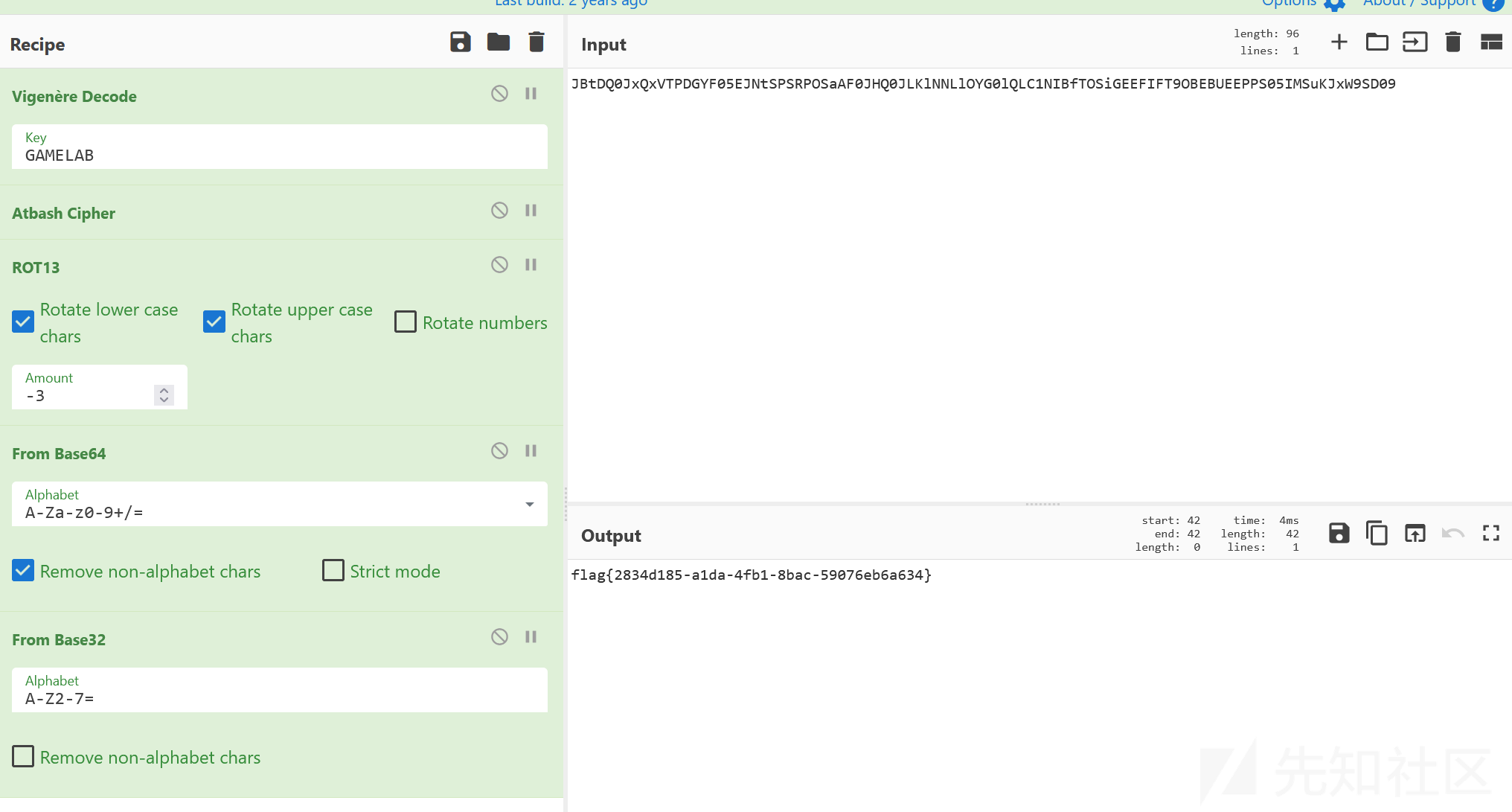Enable Strict mode for Base64
The height and width of the screenshot is (812, 1512).
click(x=333, y=570)
